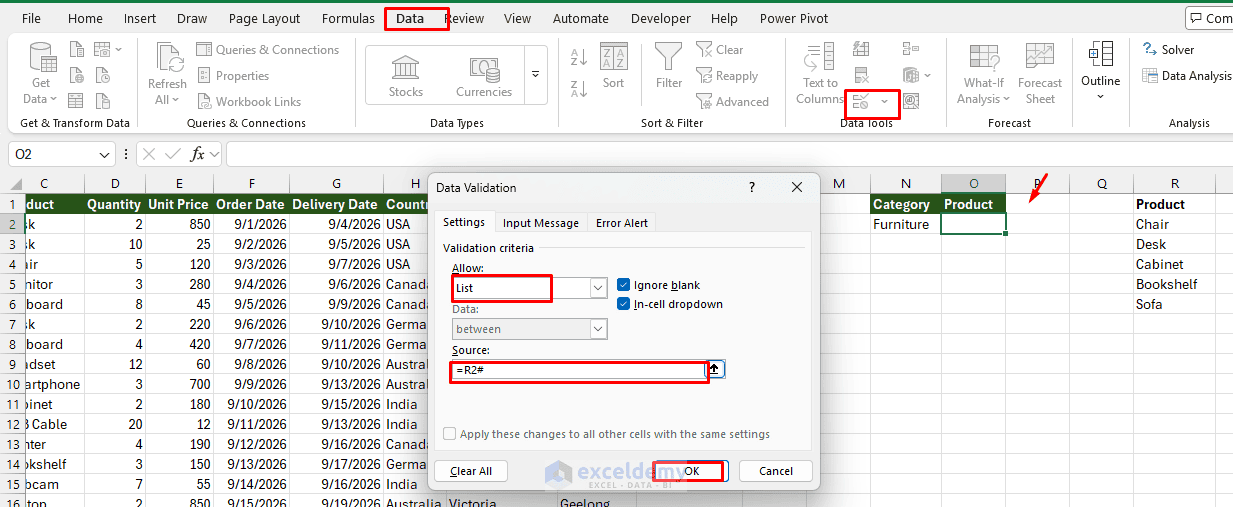Click the Source collapse range button
1233x507 pixels.
716,370
